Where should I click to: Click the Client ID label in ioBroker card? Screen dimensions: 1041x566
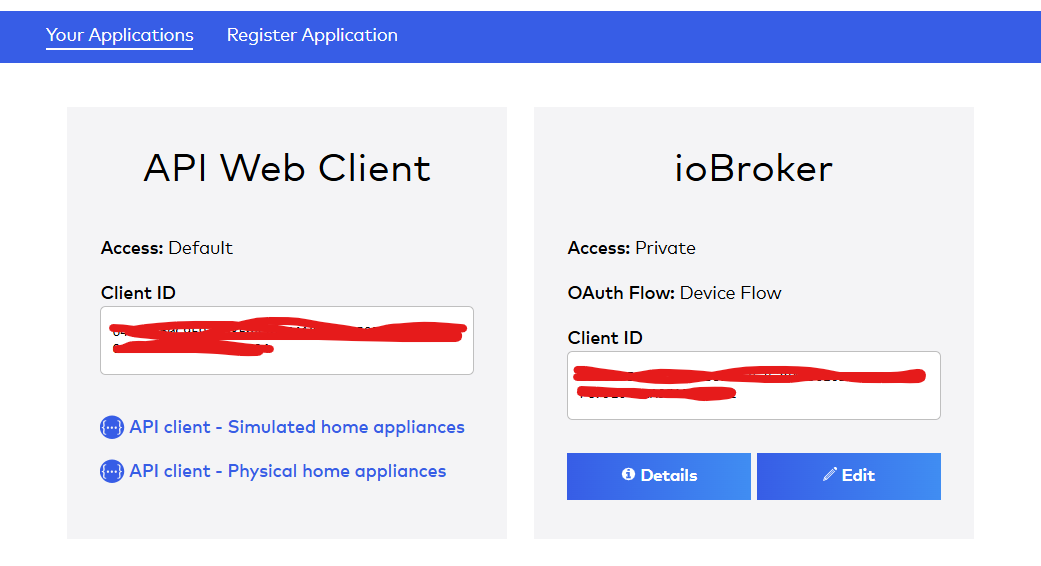point(605,338)
